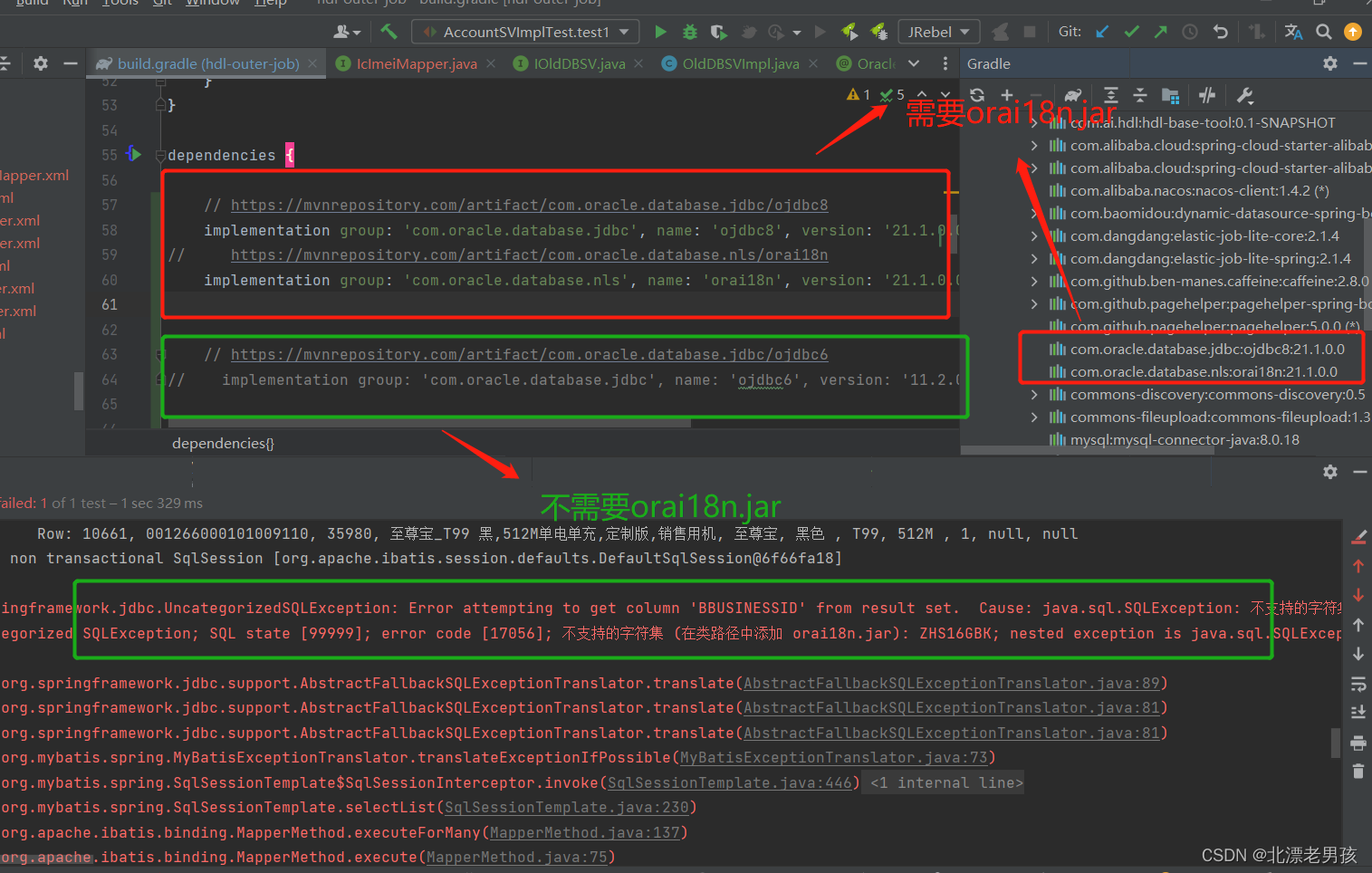This screenshot has width=1372, height=873.
Task: Run AccountSVImplTest.test1 with green play button
Action: pyautogui.click(x=660, y=32)
